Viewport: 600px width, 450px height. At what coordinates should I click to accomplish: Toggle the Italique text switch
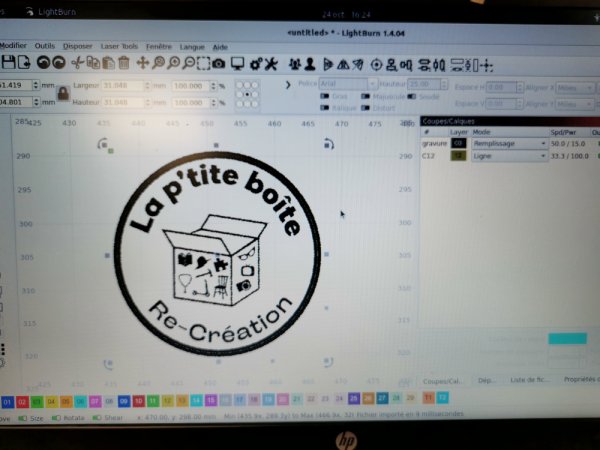325,107
